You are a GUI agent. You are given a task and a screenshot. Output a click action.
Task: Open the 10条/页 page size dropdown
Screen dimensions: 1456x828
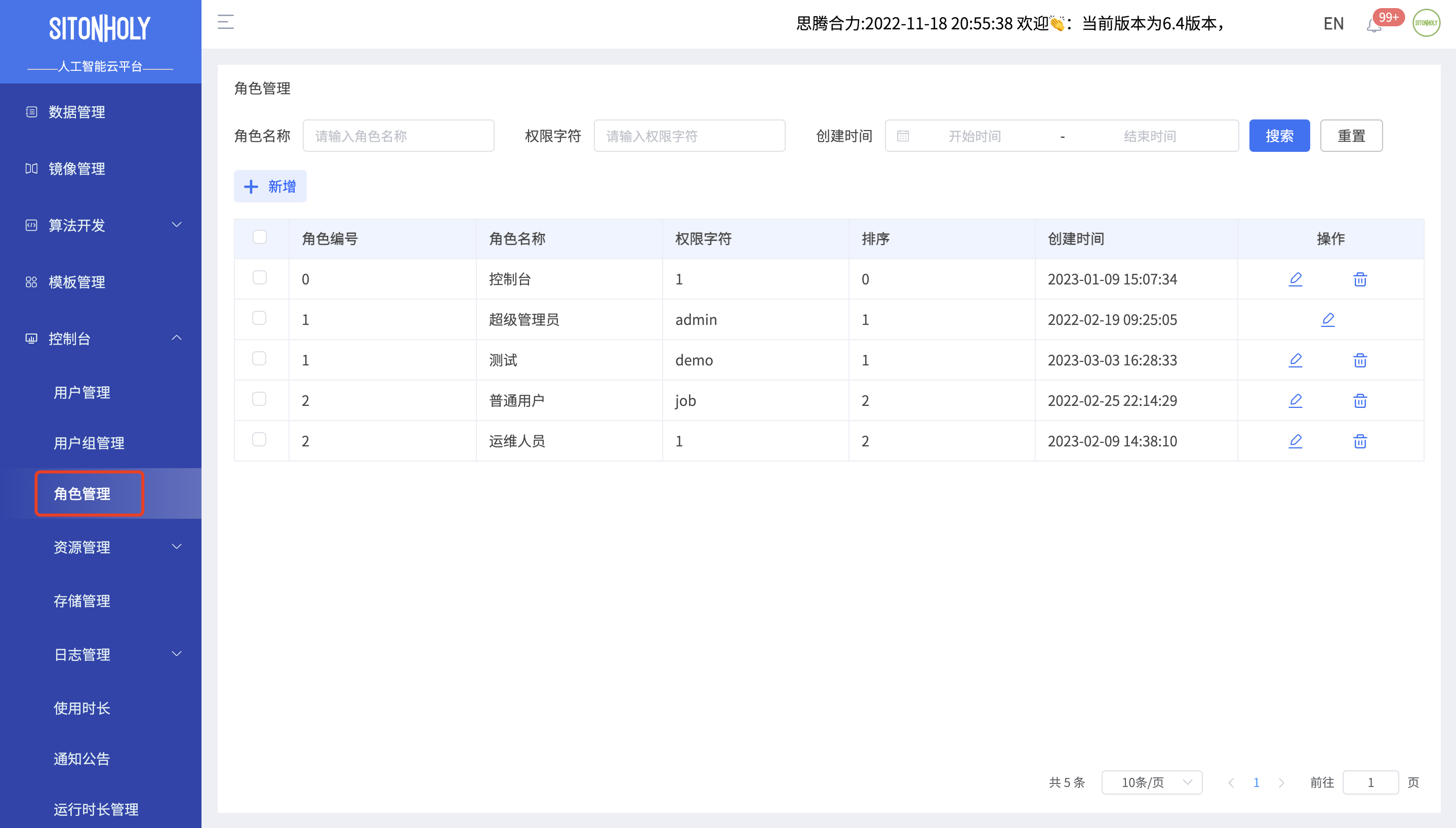tap(1152, 783)
